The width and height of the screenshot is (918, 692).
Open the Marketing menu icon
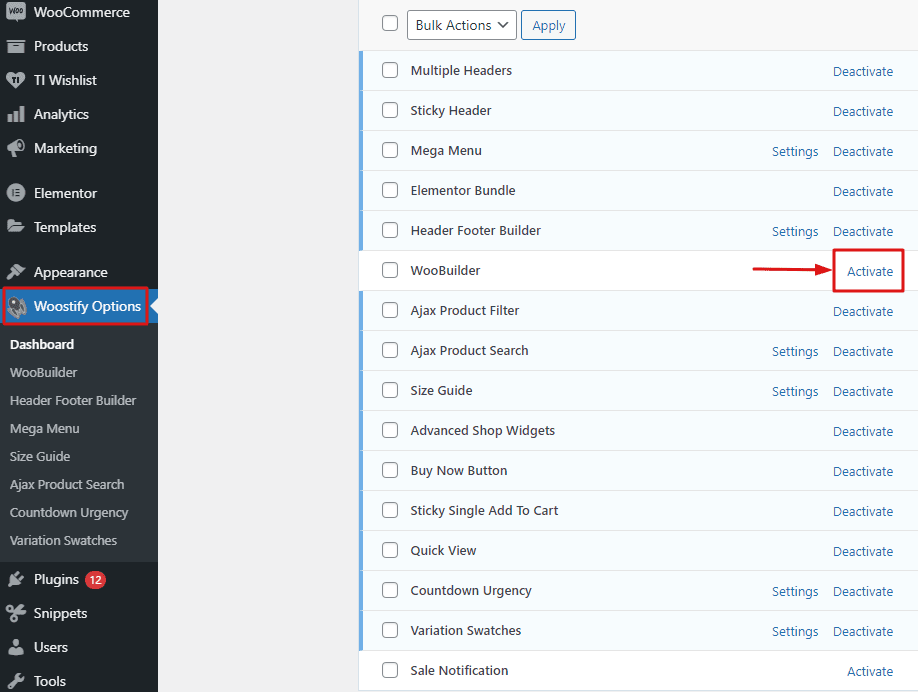click(17, 148)
